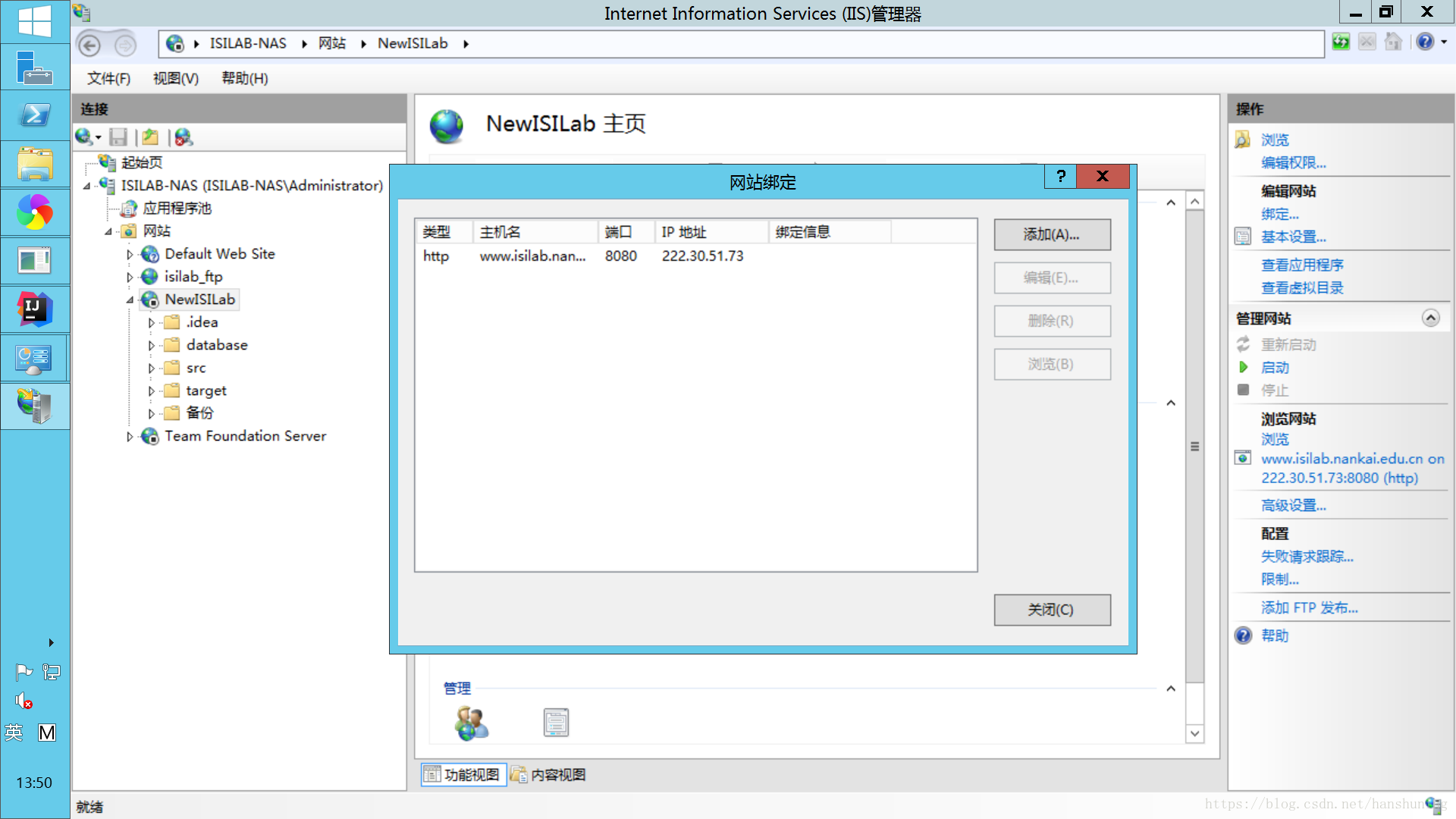Click the muted volume tray icon

coord(24,701)
